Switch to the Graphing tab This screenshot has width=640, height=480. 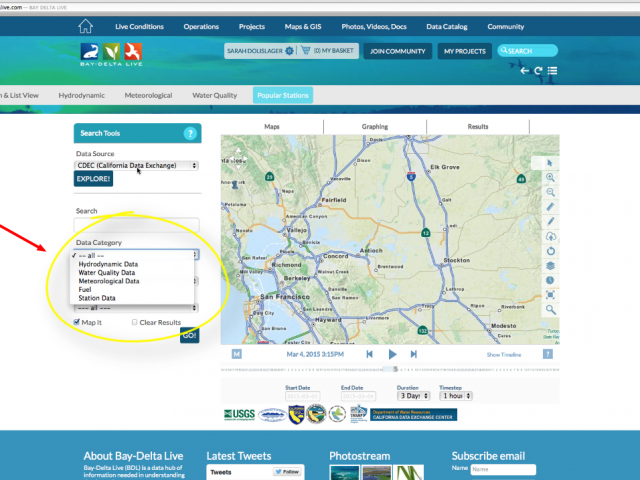(x=375, y=127)
